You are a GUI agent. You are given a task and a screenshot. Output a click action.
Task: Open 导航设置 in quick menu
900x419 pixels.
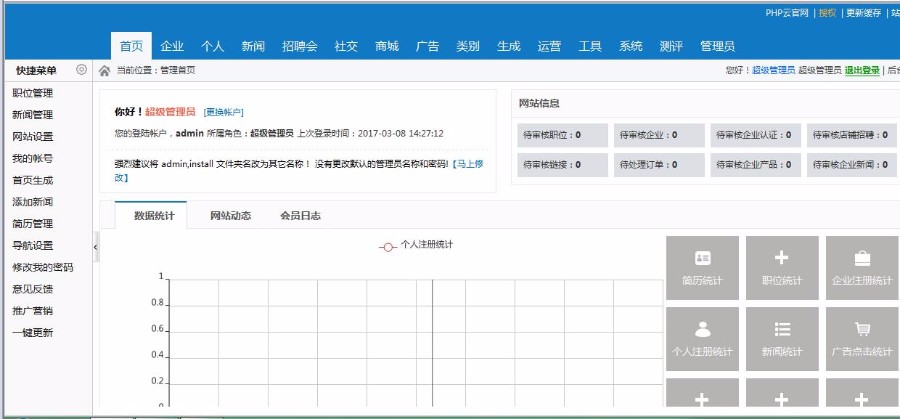(33, 246)
